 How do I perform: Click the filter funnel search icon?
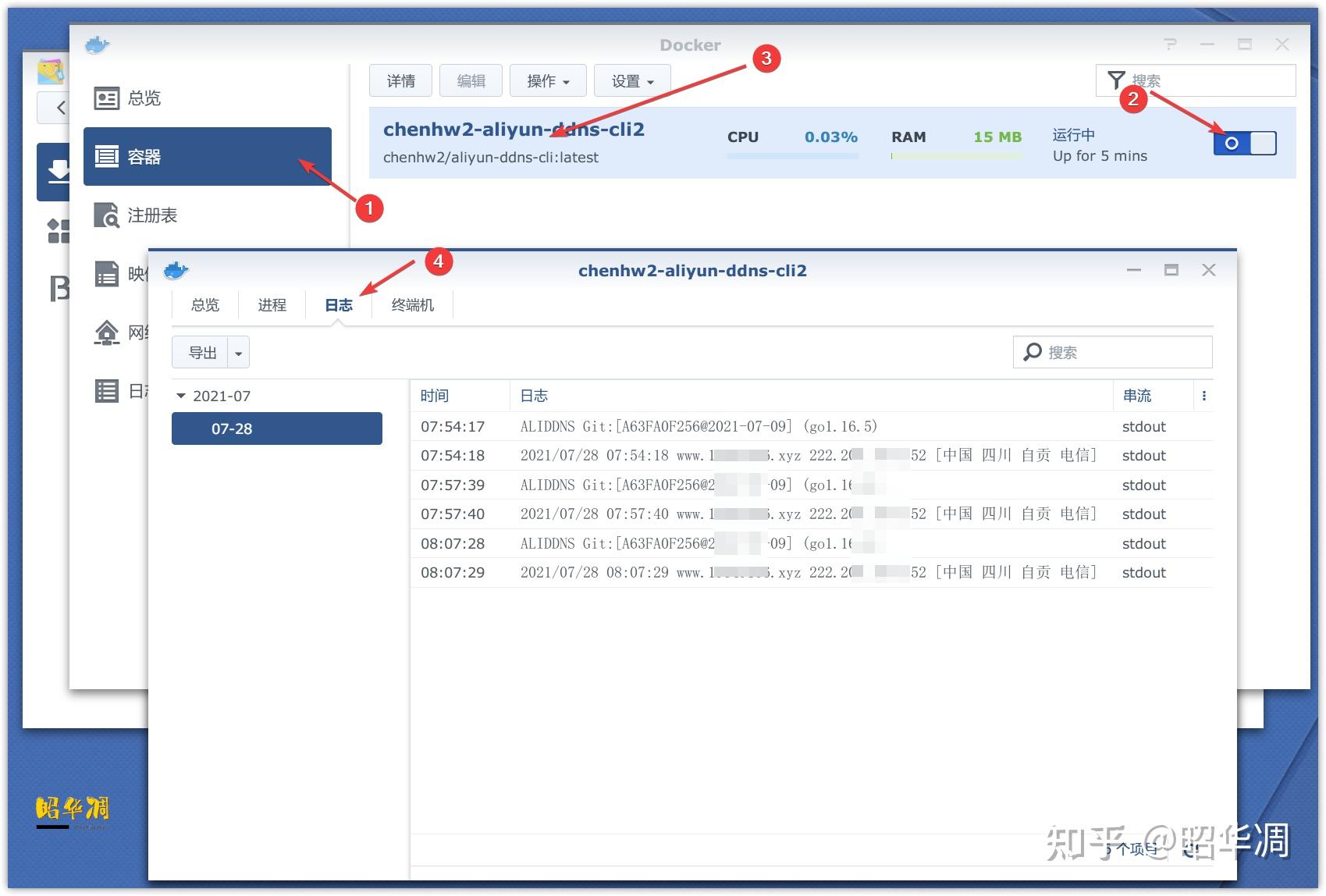(1116, 80)
